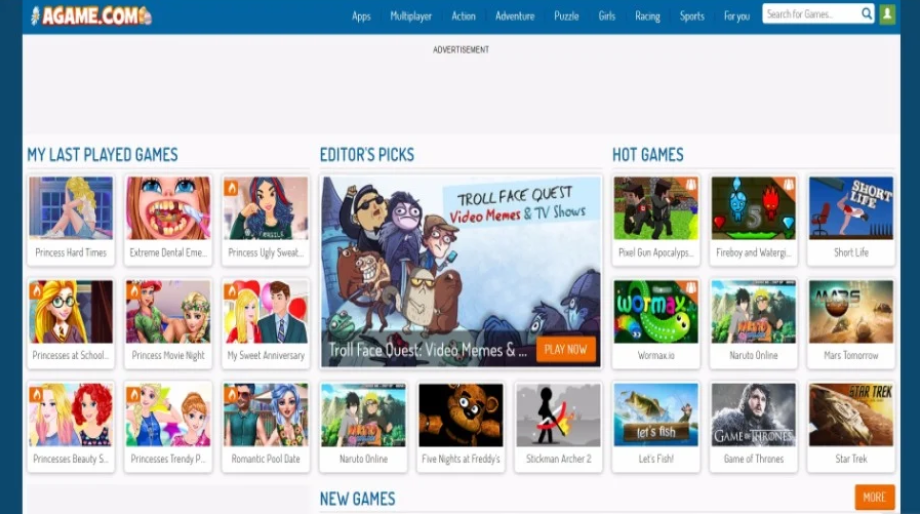Open the user profile icon

tap(887, 13)
